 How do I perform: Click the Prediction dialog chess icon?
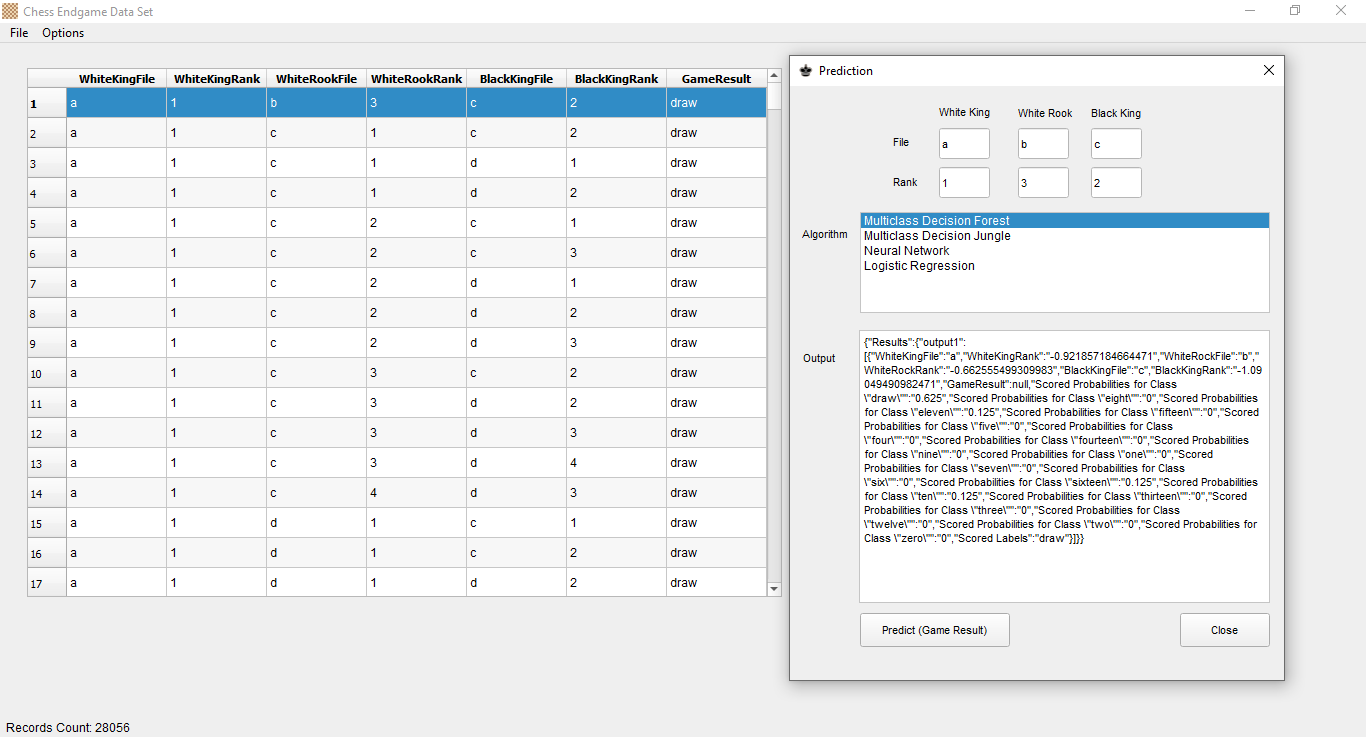(806, 71)
